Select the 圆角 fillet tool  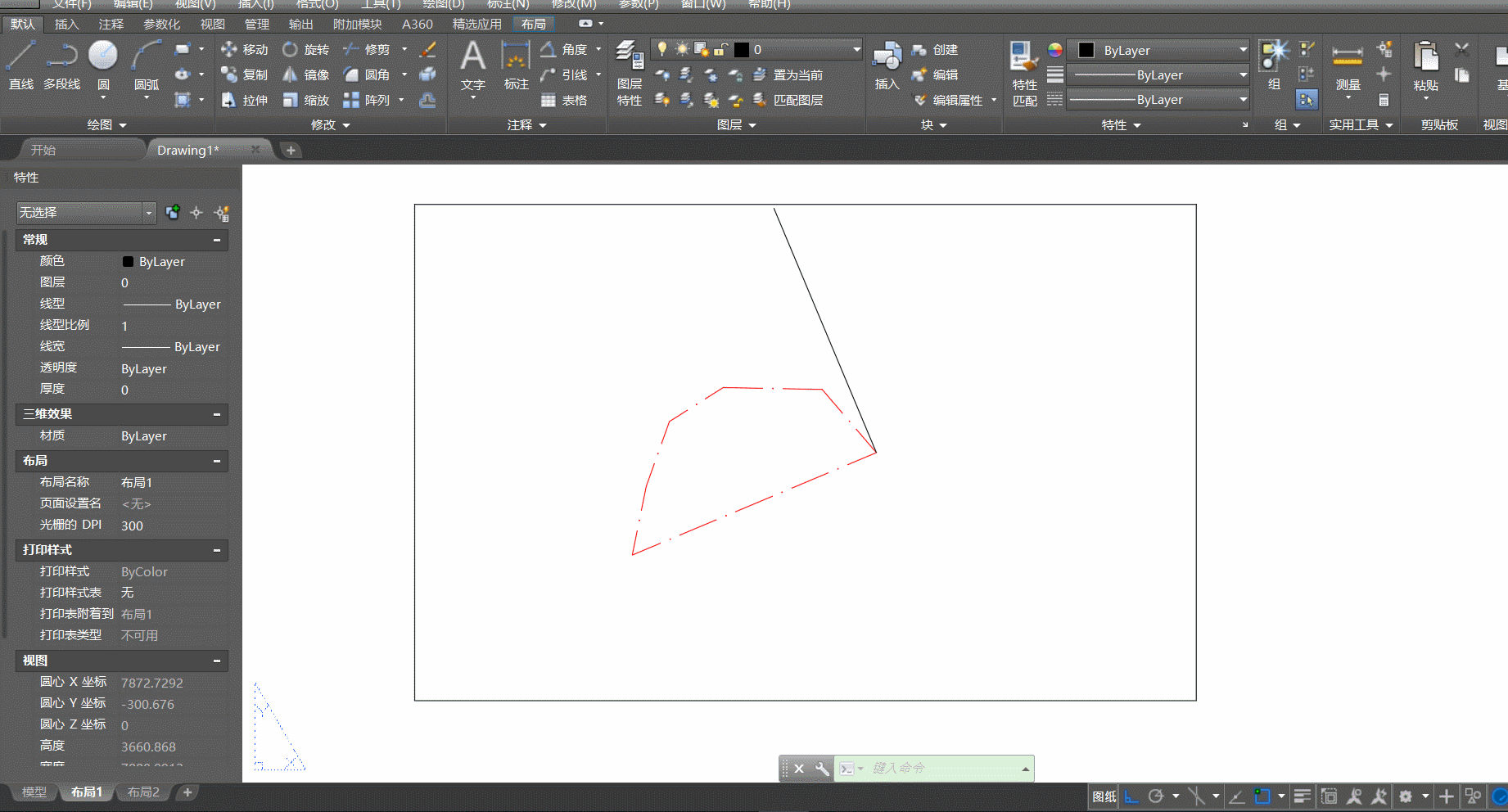366,75
